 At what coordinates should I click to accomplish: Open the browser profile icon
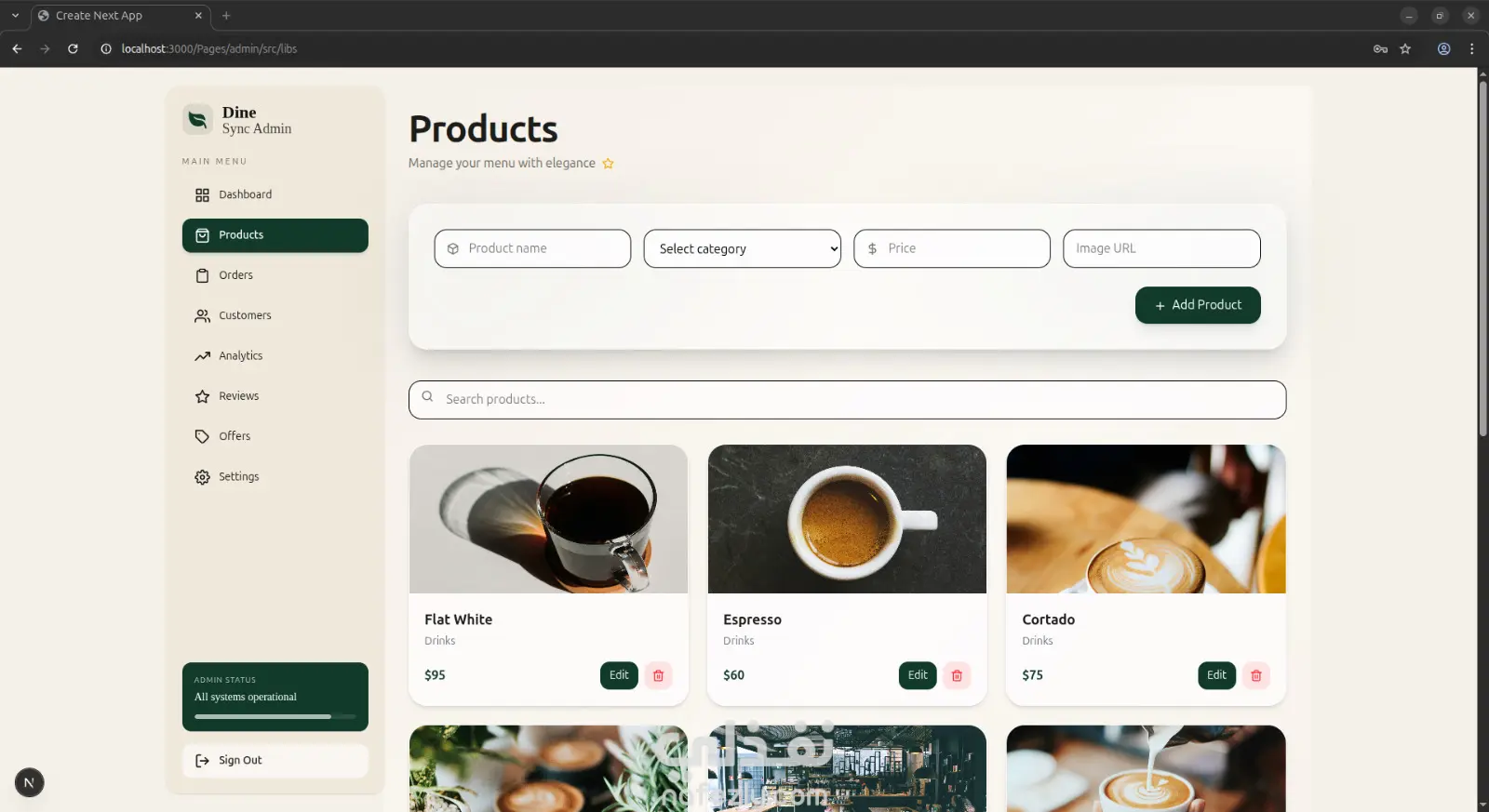(1443, 49)
